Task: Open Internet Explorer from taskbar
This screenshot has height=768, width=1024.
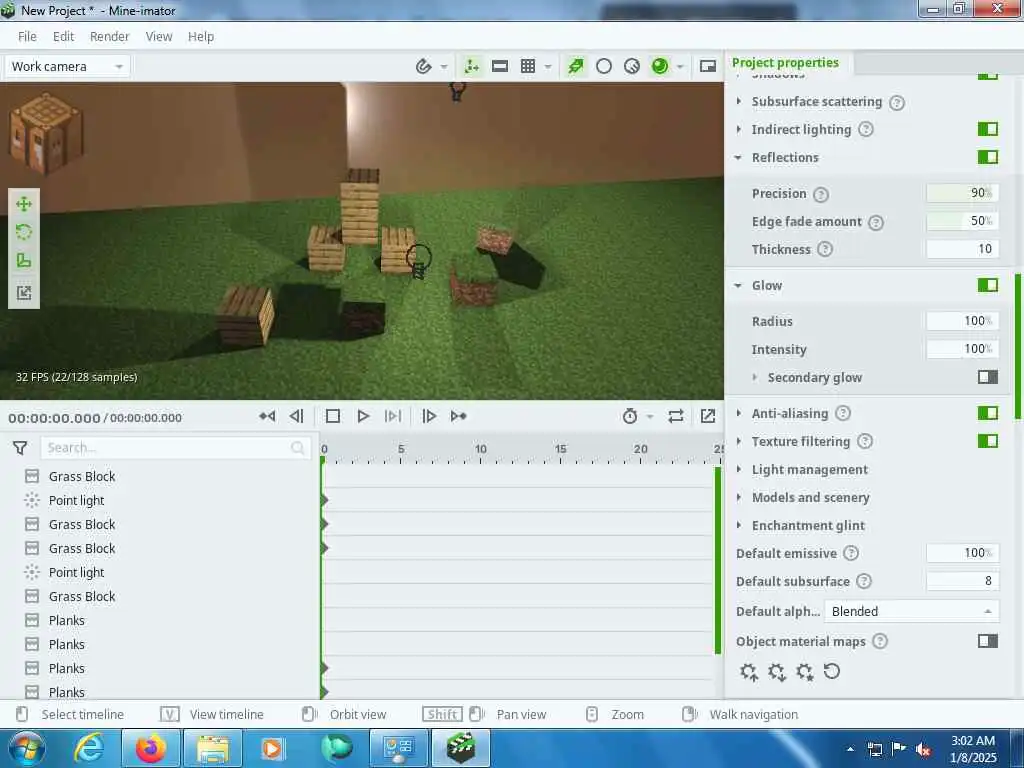Action: point(89,748)
